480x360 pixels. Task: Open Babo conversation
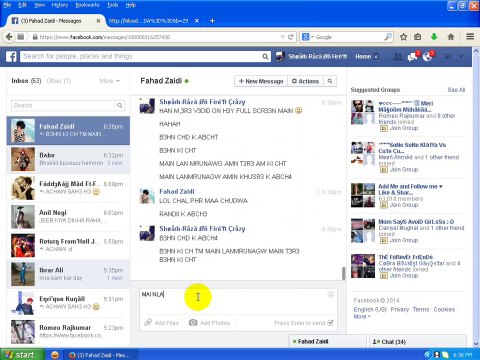pos(68,159)
